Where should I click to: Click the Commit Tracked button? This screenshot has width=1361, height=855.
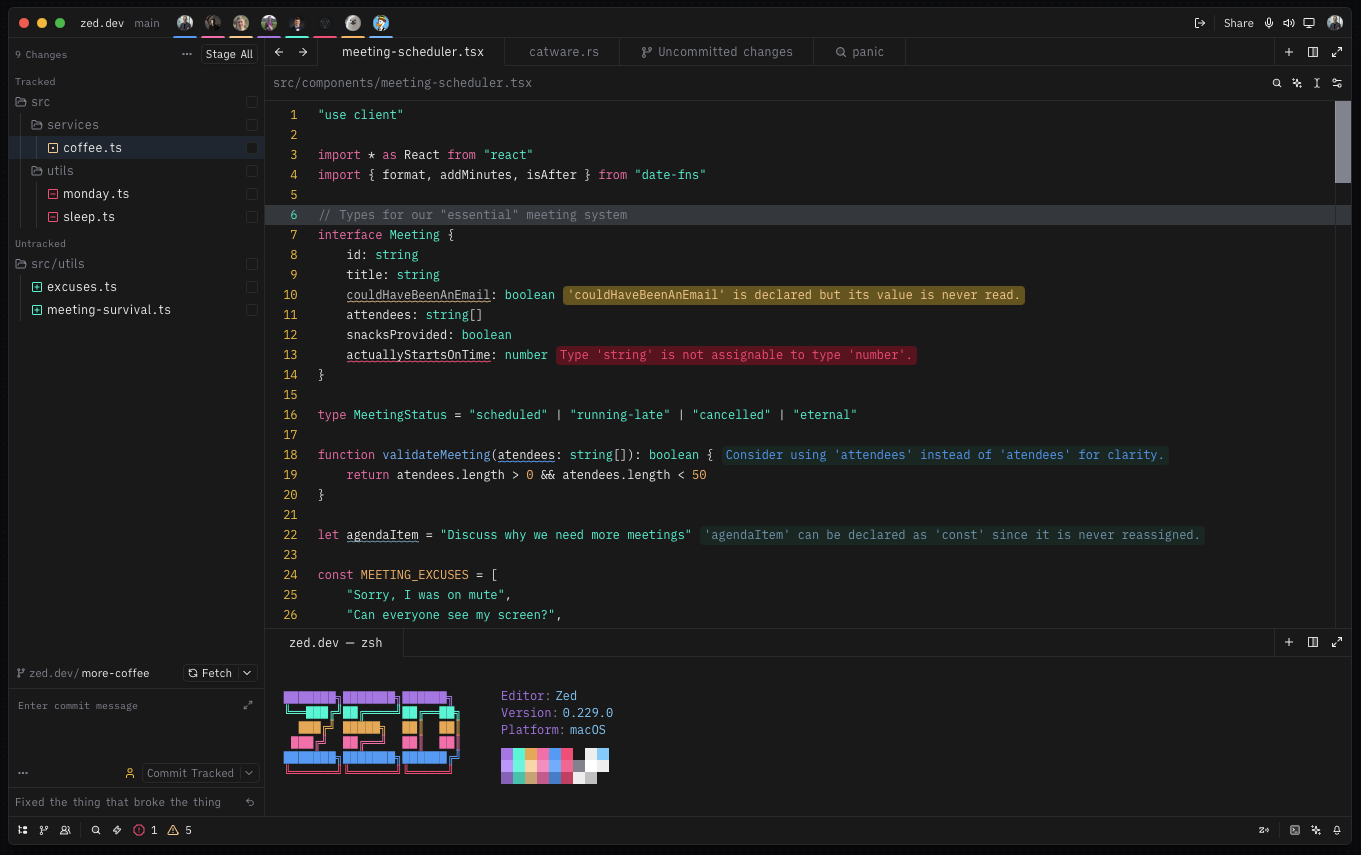click(x=190, y=773)
